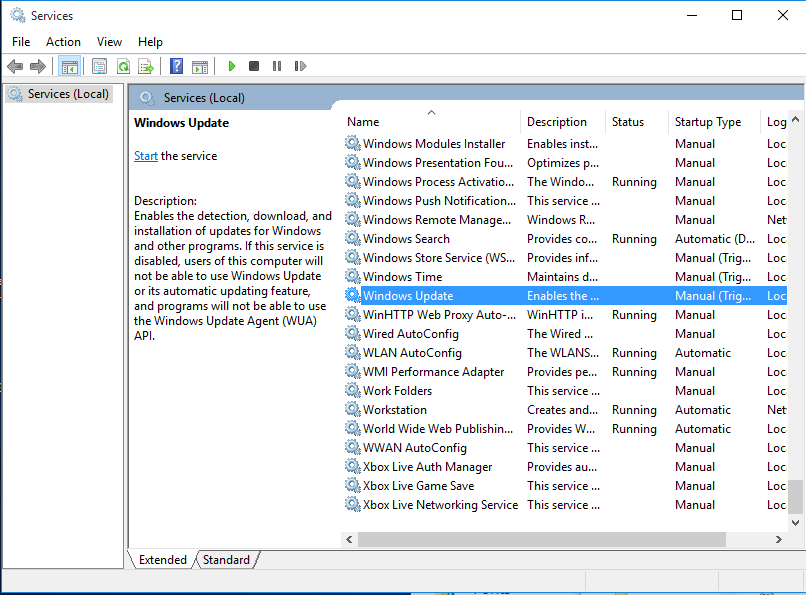Click the "Optimizes p..." description cell

(563, 162)
